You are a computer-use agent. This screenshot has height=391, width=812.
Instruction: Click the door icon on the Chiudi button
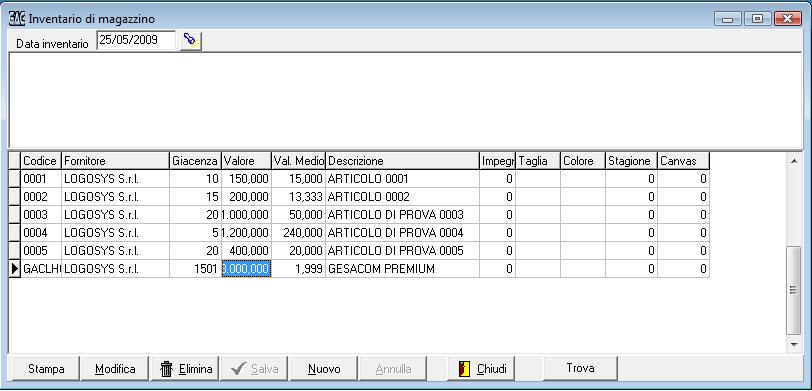click(465, 369)
